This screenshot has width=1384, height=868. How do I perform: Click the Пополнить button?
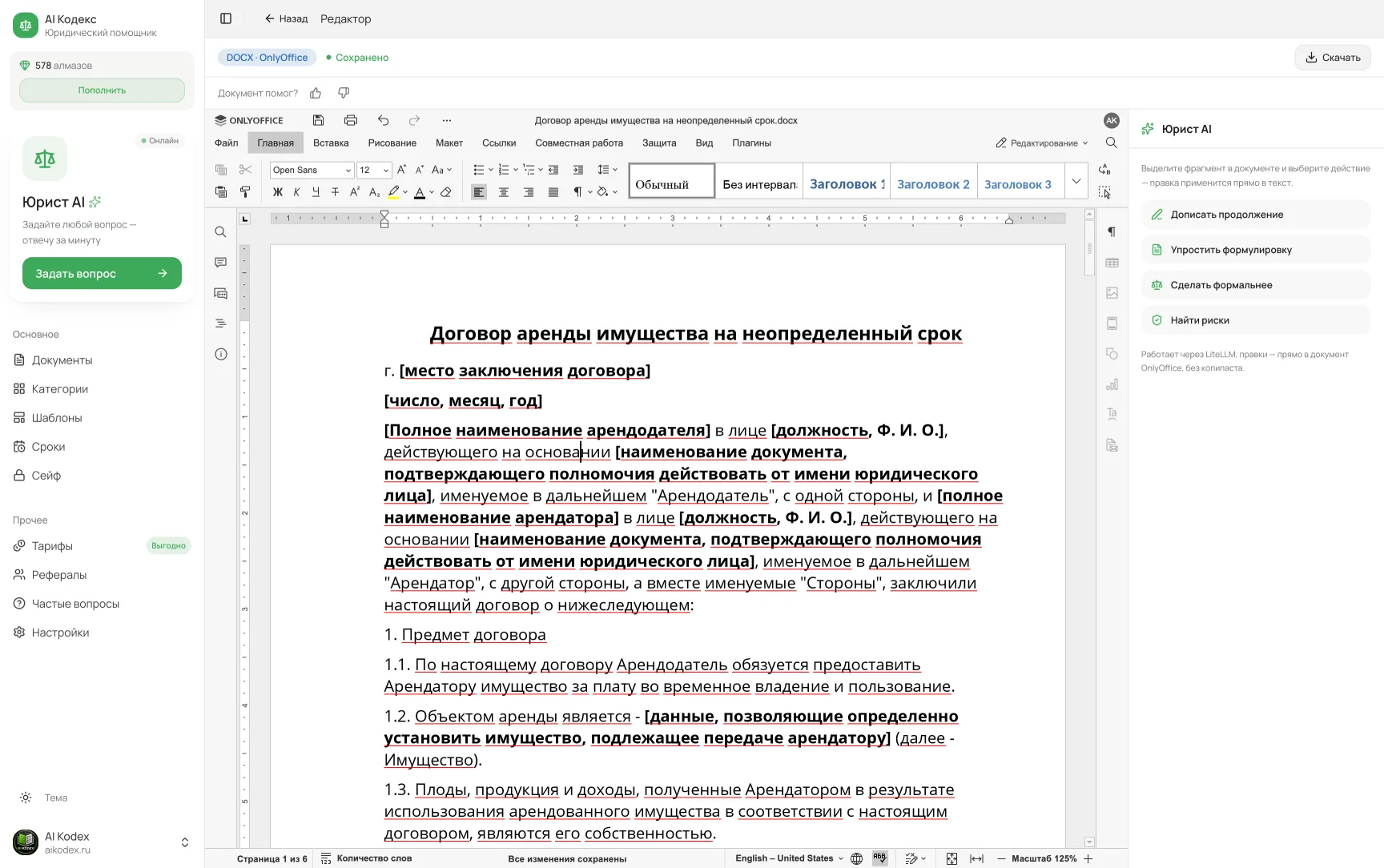click(102, 90)
